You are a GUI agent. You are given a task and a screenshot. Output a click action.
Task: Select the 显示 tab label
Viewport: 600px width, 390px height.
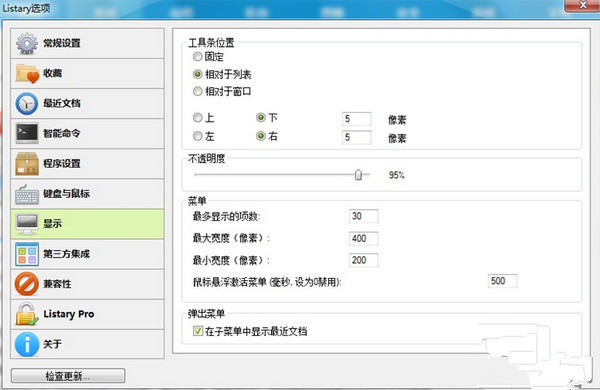[52, 224]
